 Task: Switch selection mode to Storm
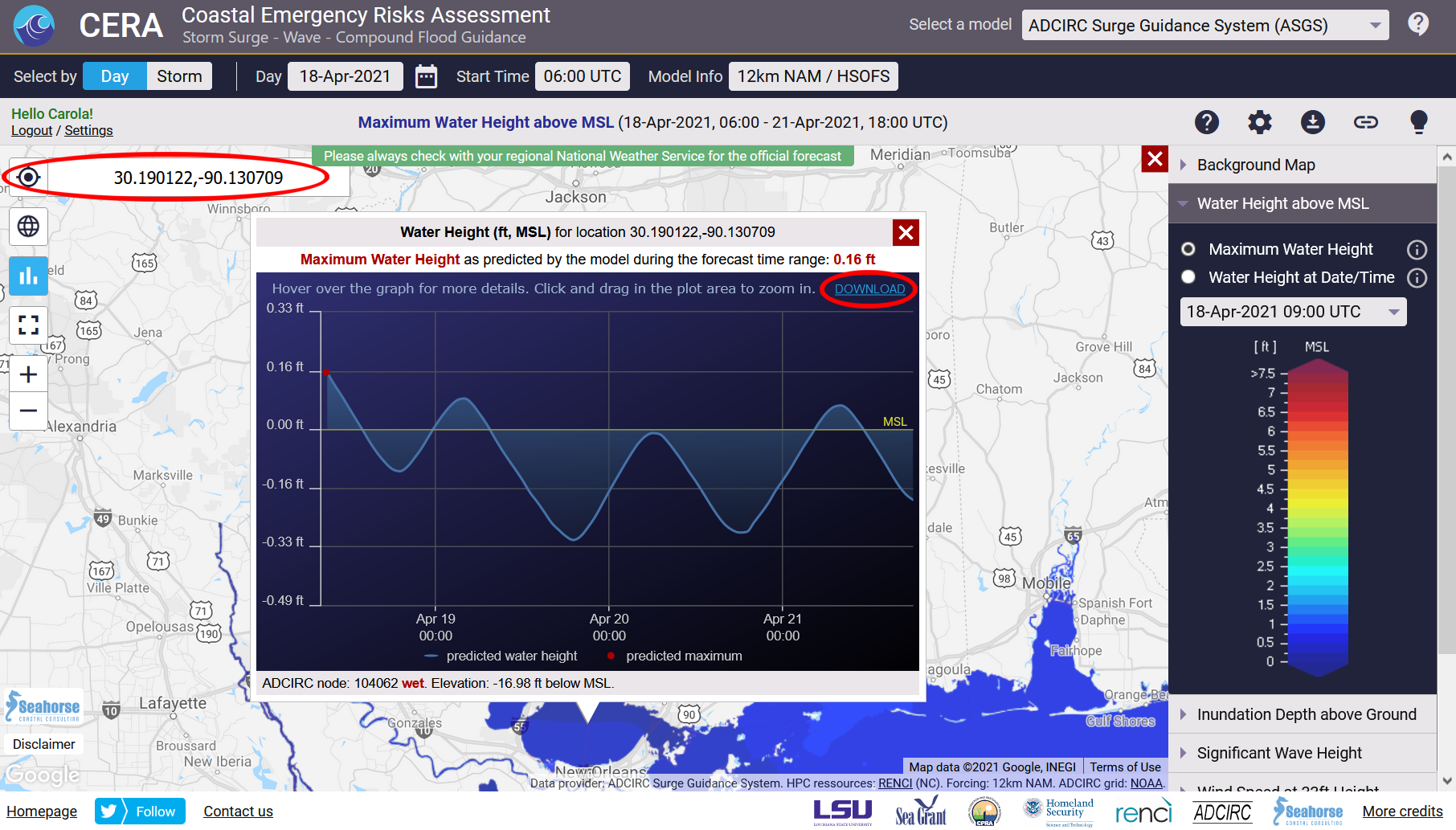click(x=178, y=76)
